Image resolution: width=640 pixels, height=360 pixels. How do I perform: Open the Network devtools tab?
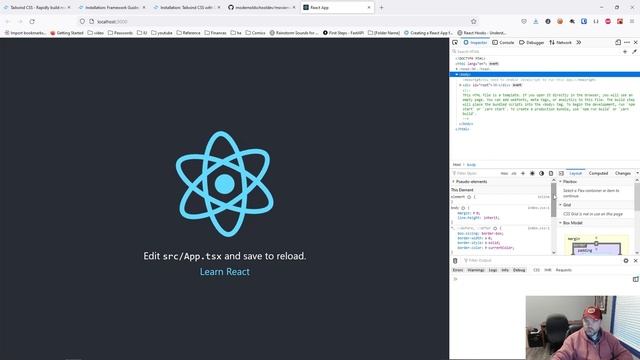[560, 42]
